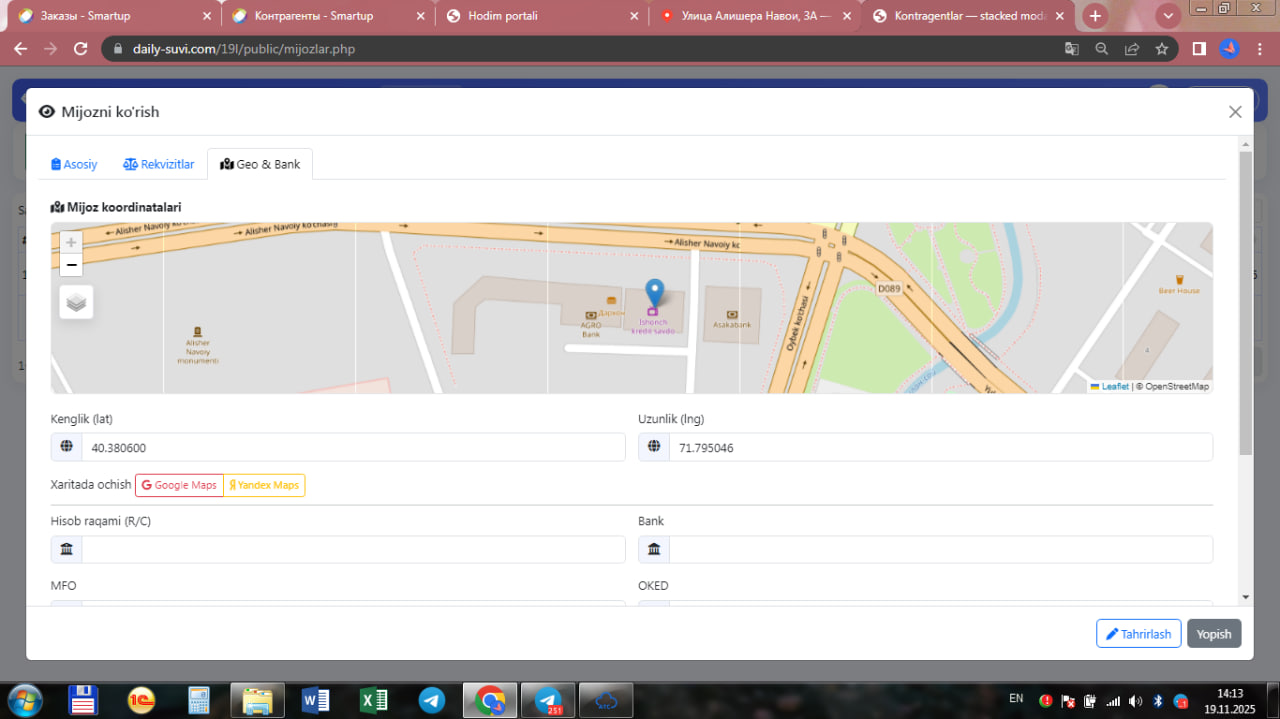The image size is (1280, 719).
Task: Zoom out on the map
Action: pos(71,265)
